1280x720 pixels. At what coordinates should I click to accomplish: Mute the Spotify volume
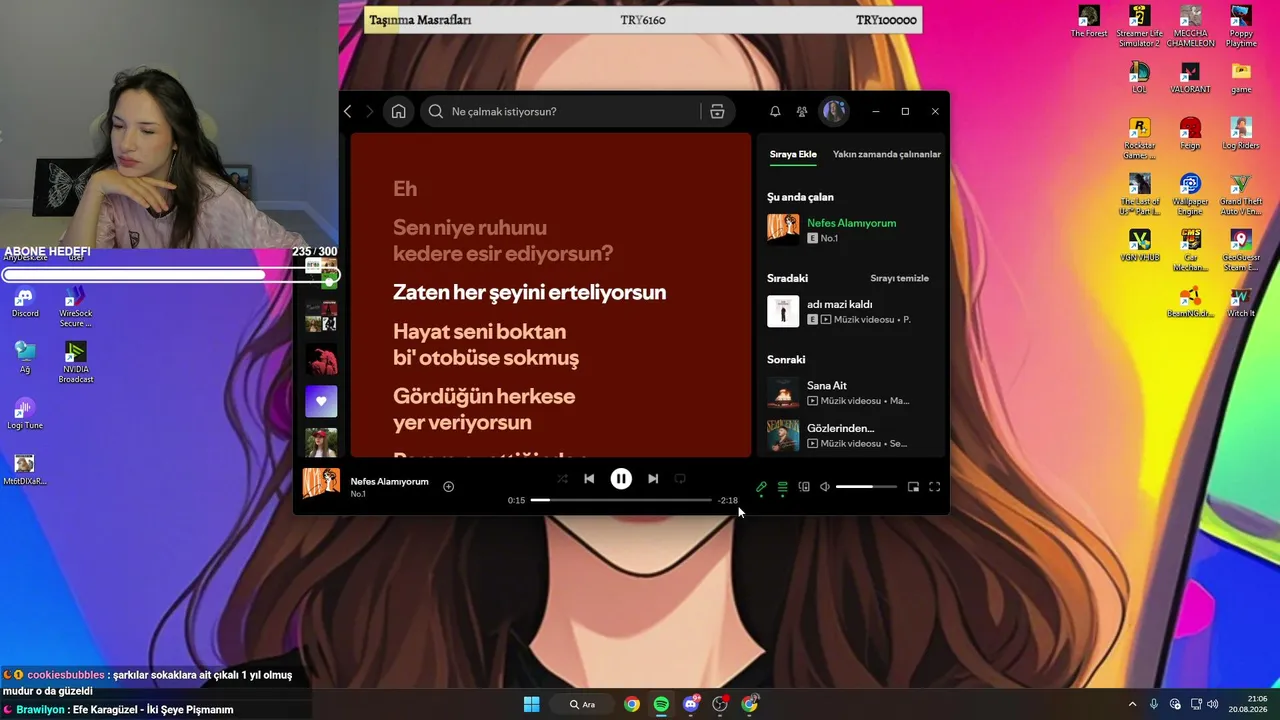point(825,487)
